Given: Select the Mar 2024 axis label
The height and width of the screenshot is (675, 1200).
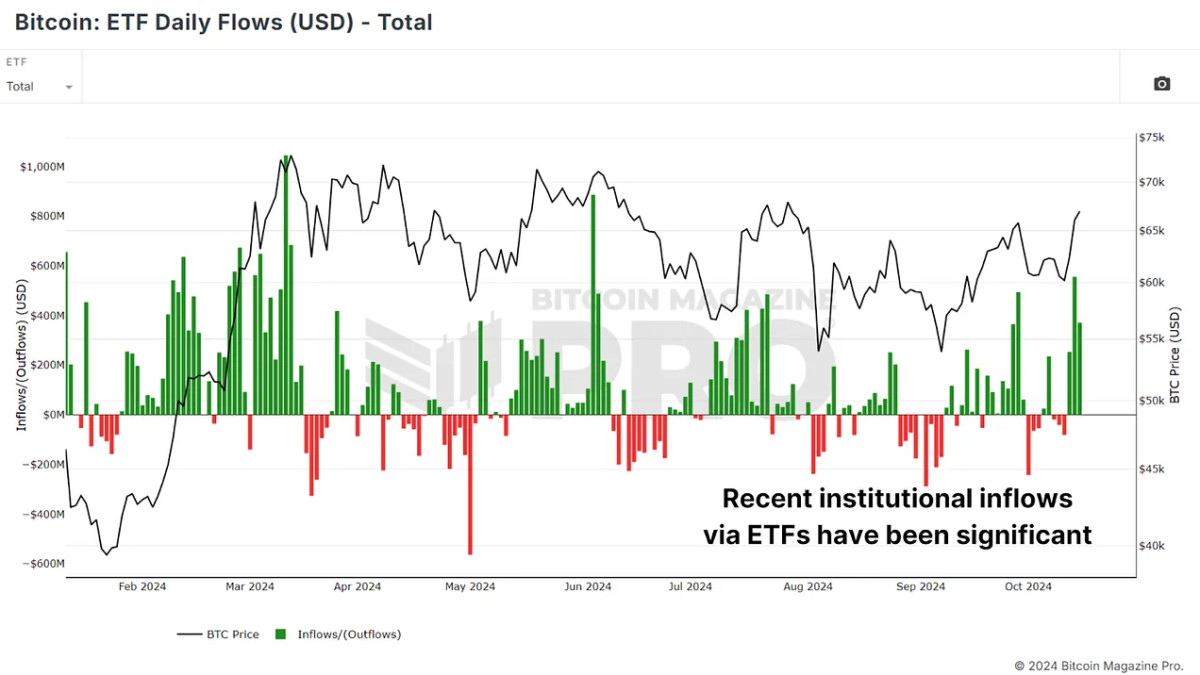Looking at the screenshot, I should tap(249, 587).
